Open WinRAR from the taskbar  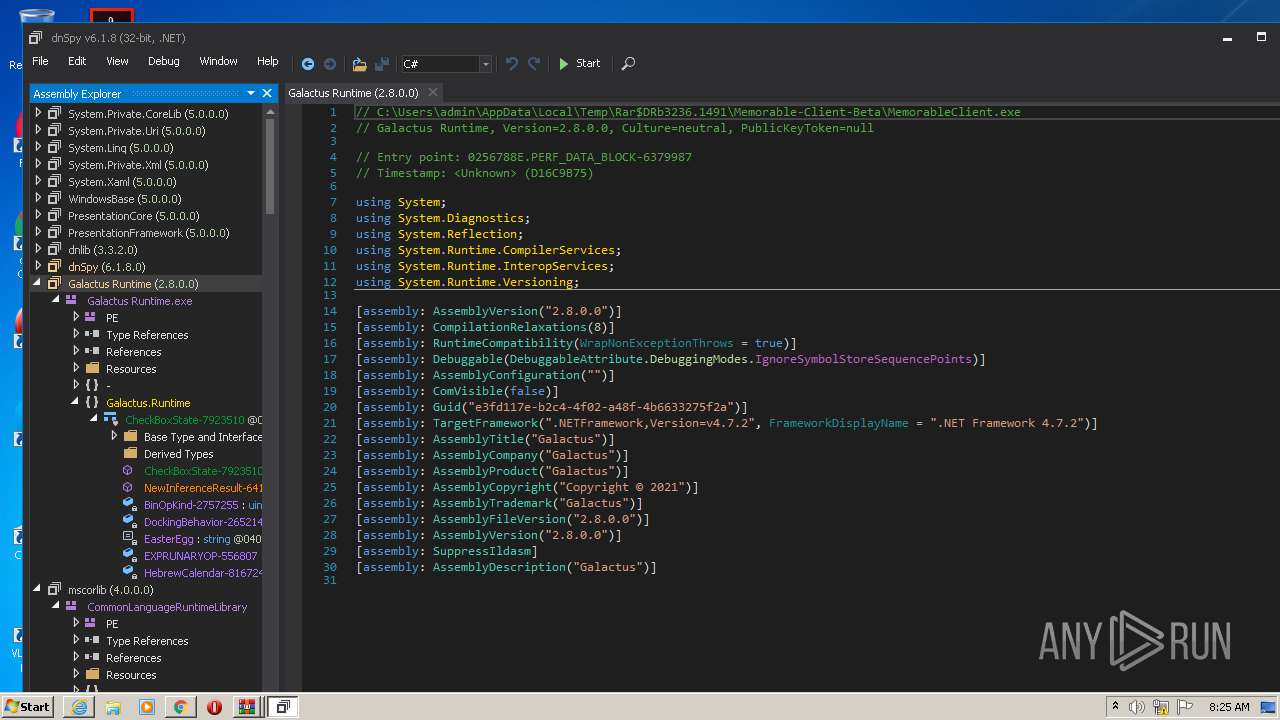(x=246, y=707)
